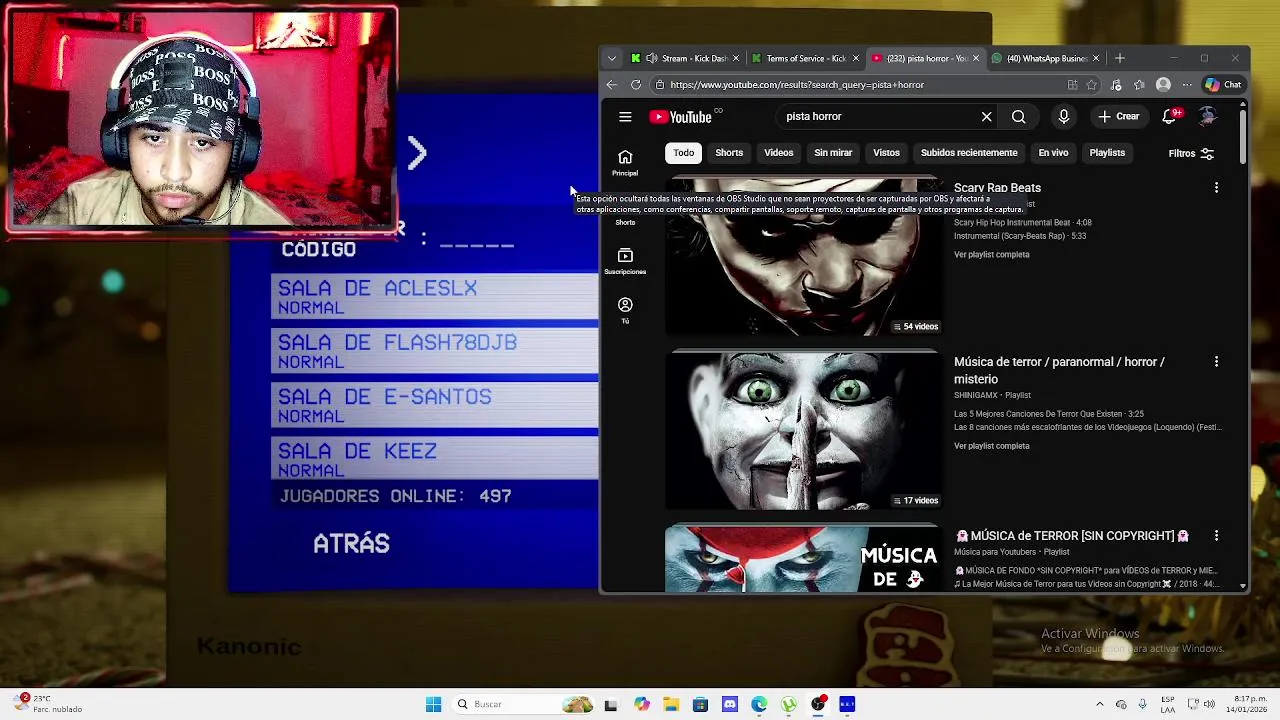Select the 'En vivo' filter chip
The width and height of the screenshot is (1280, 720).
point(1053,153)
